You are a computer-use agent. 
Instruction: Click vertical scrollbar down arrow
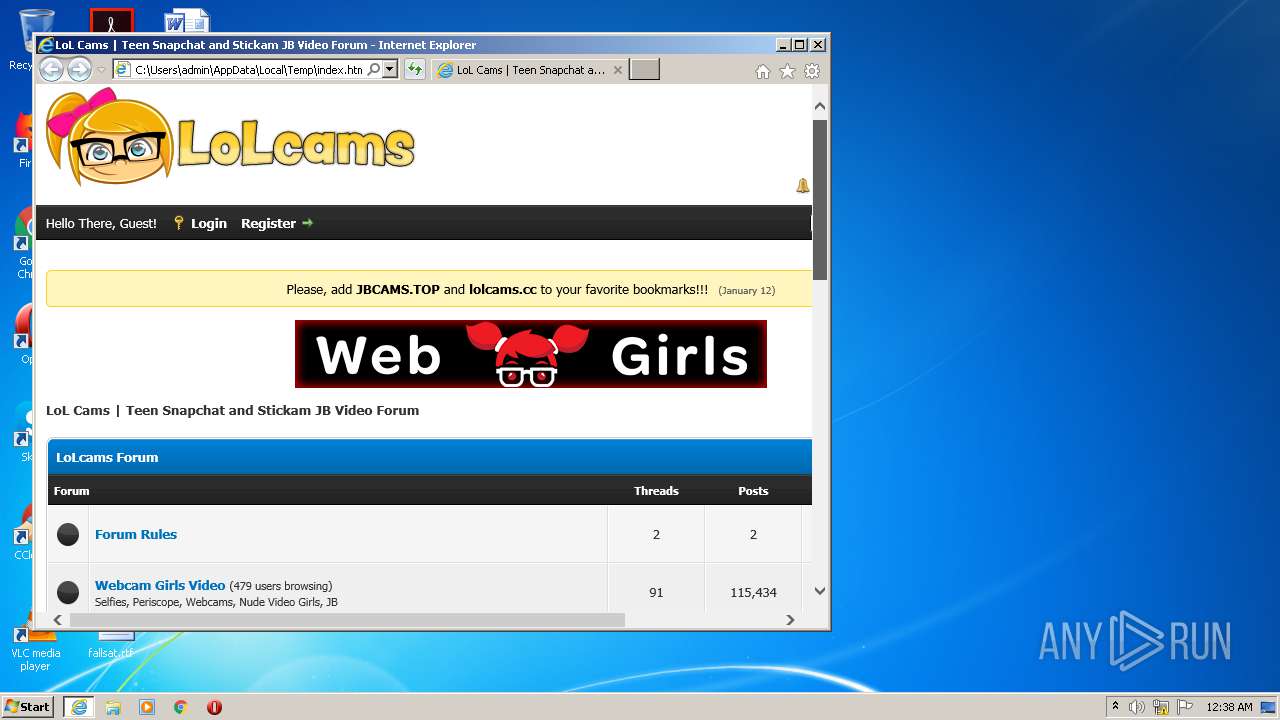(820, 591)
